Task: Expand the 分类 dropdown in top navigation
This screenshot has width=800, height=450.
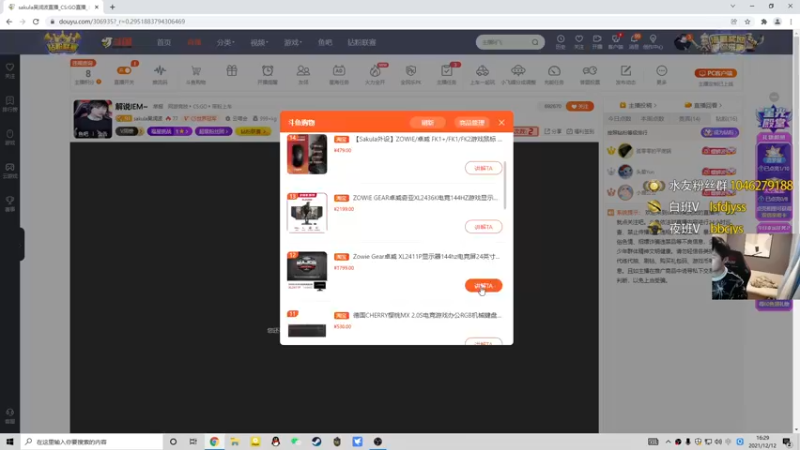Action: point(225,42)
